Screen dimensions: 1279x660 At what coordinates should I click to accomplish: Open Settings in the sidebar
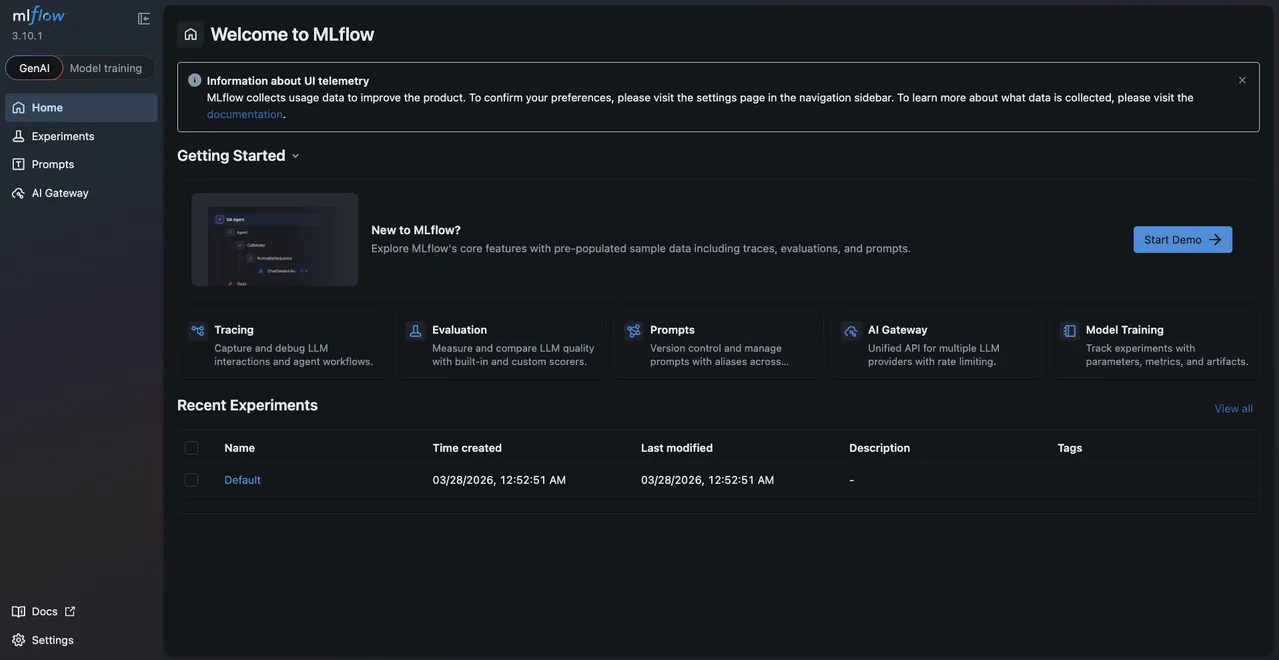(x=42, y=640)
